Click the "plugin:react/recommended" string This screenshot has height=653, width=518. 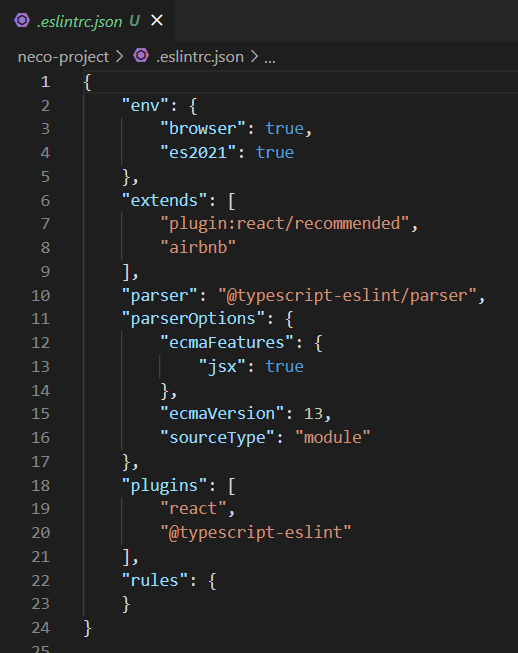(285, 224)
